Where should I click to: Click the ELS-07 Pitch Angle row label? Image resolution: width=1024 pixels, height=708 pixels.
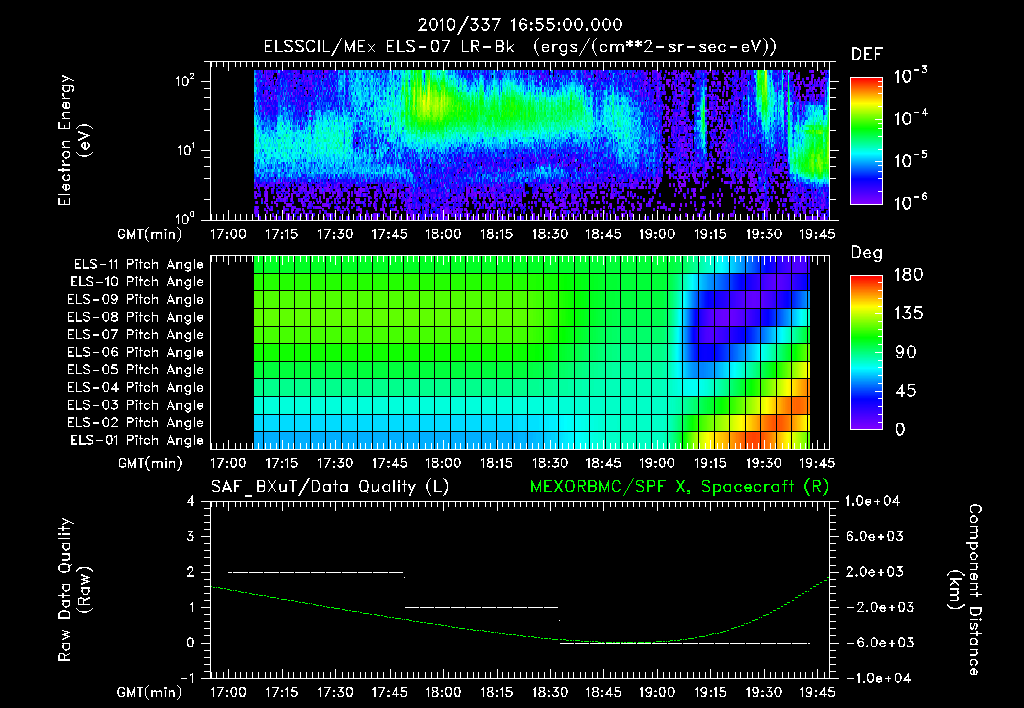coord(136,334)
